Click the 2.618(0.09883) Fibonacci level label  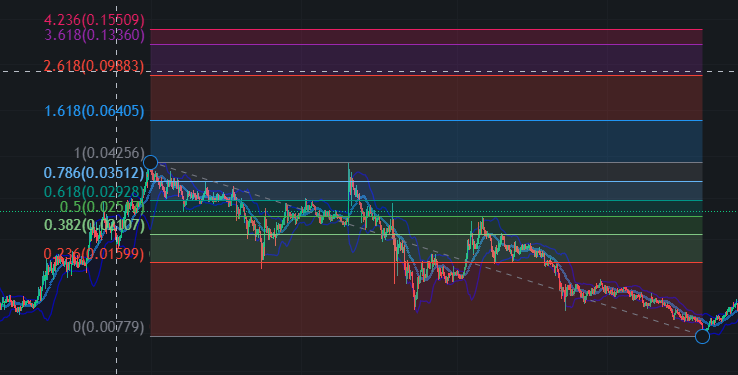(x=94, y=66)
